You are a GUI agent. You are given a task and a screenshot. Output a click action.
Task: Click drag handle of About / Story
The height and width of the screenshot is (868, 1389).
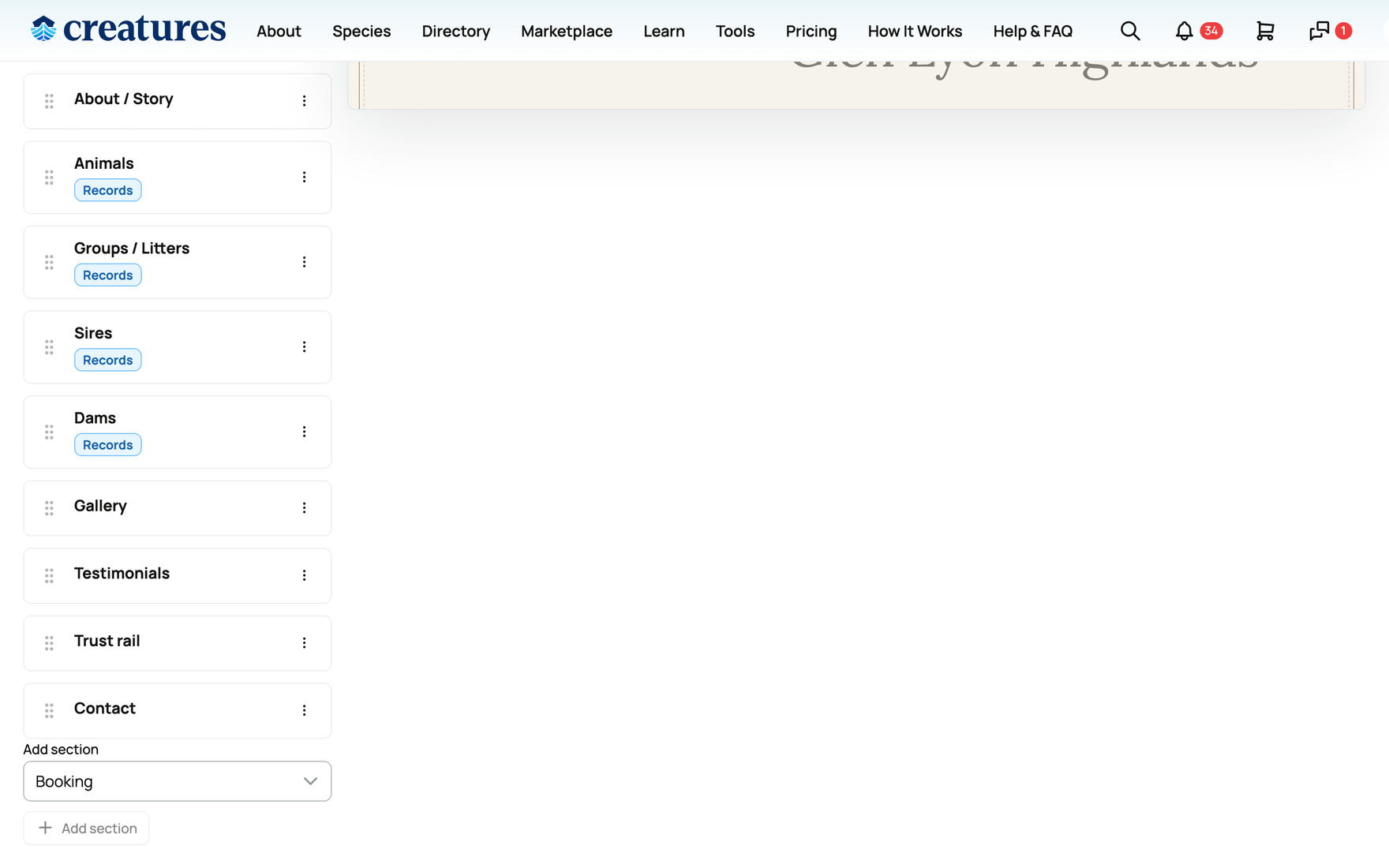tap(49, 101)
